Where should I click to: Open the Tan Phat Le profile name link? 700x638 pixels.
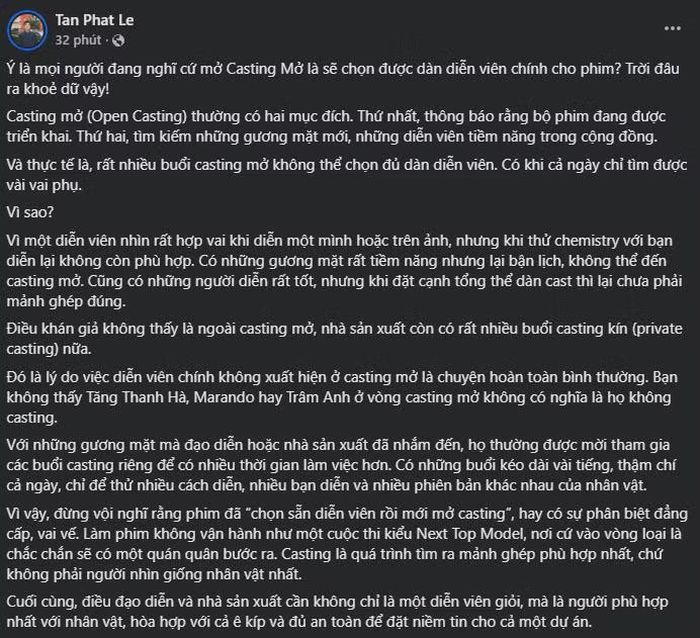tap(94, 20)
